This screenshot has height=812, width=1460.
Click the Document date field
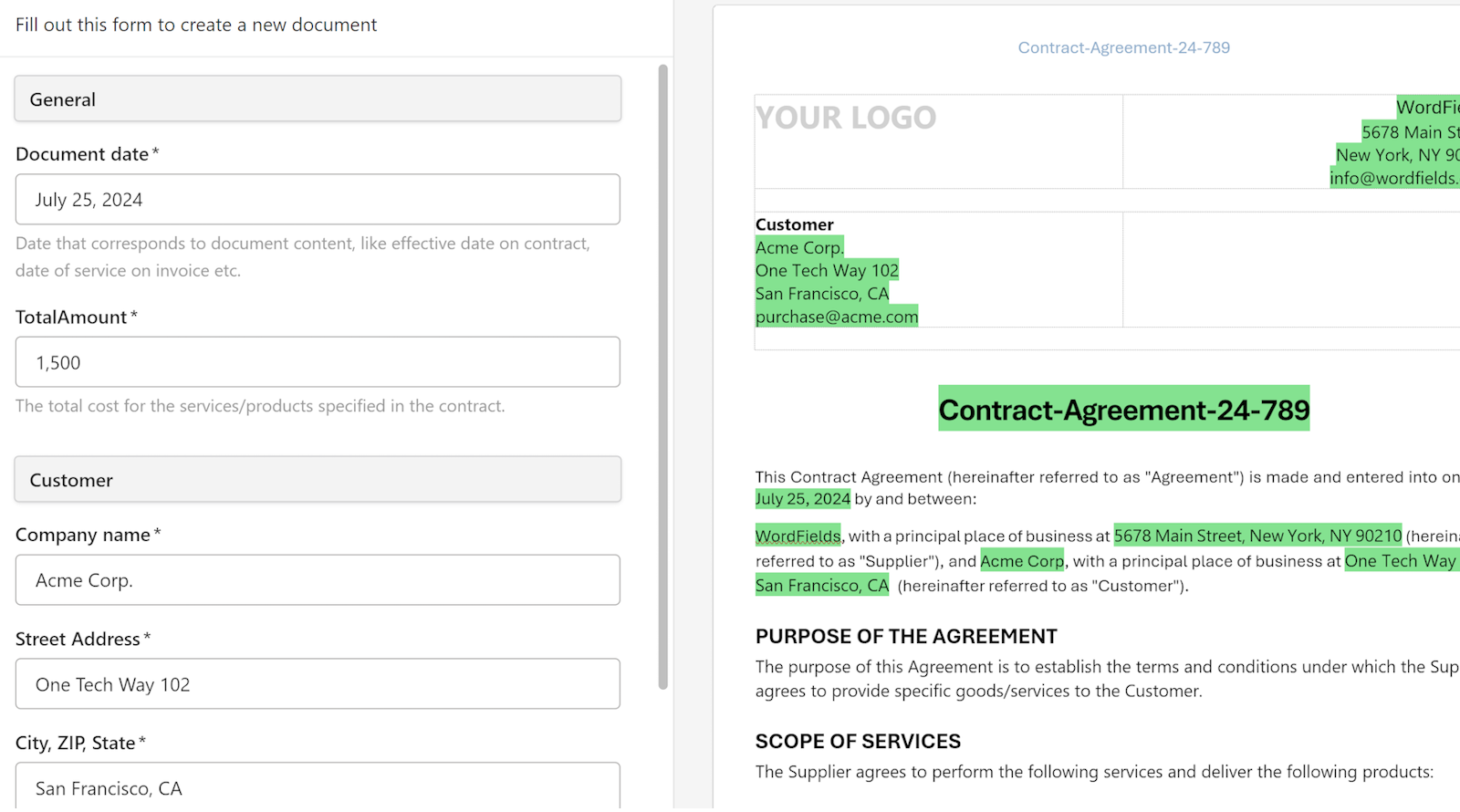click(x=318, y=199)
